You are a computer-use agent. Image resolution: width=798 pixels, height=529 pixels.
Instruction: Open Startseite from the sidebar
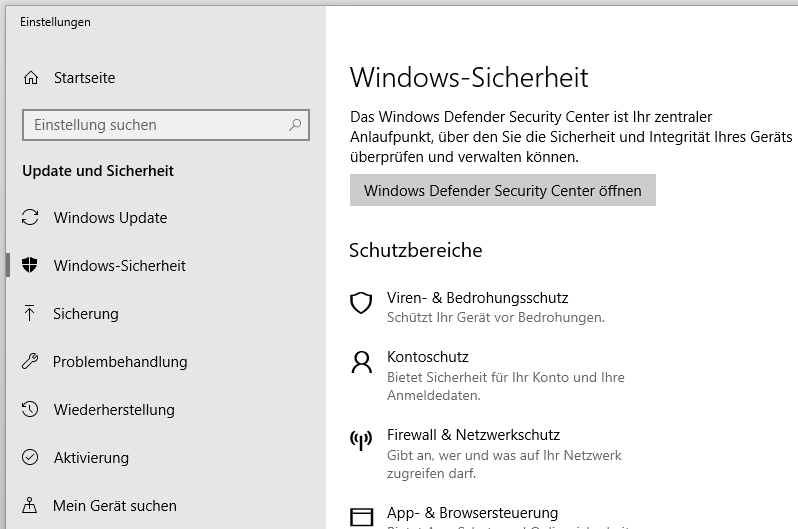[84, 78]
